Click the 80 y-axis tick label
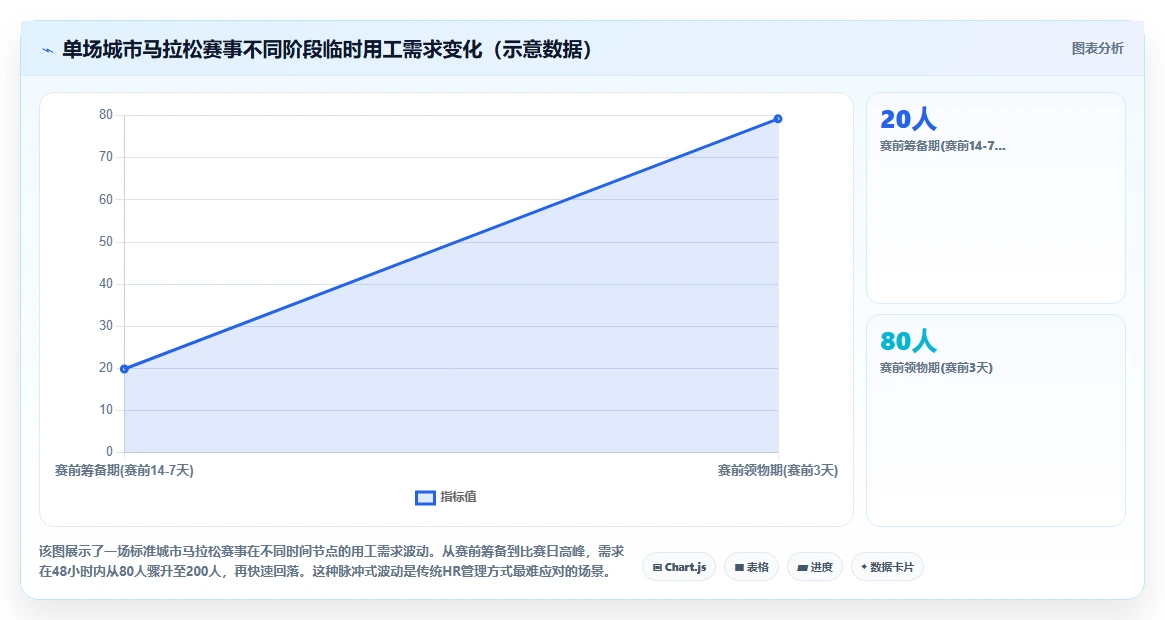Viewport: 1165px width, 620px height. click(x=106, y=114)
